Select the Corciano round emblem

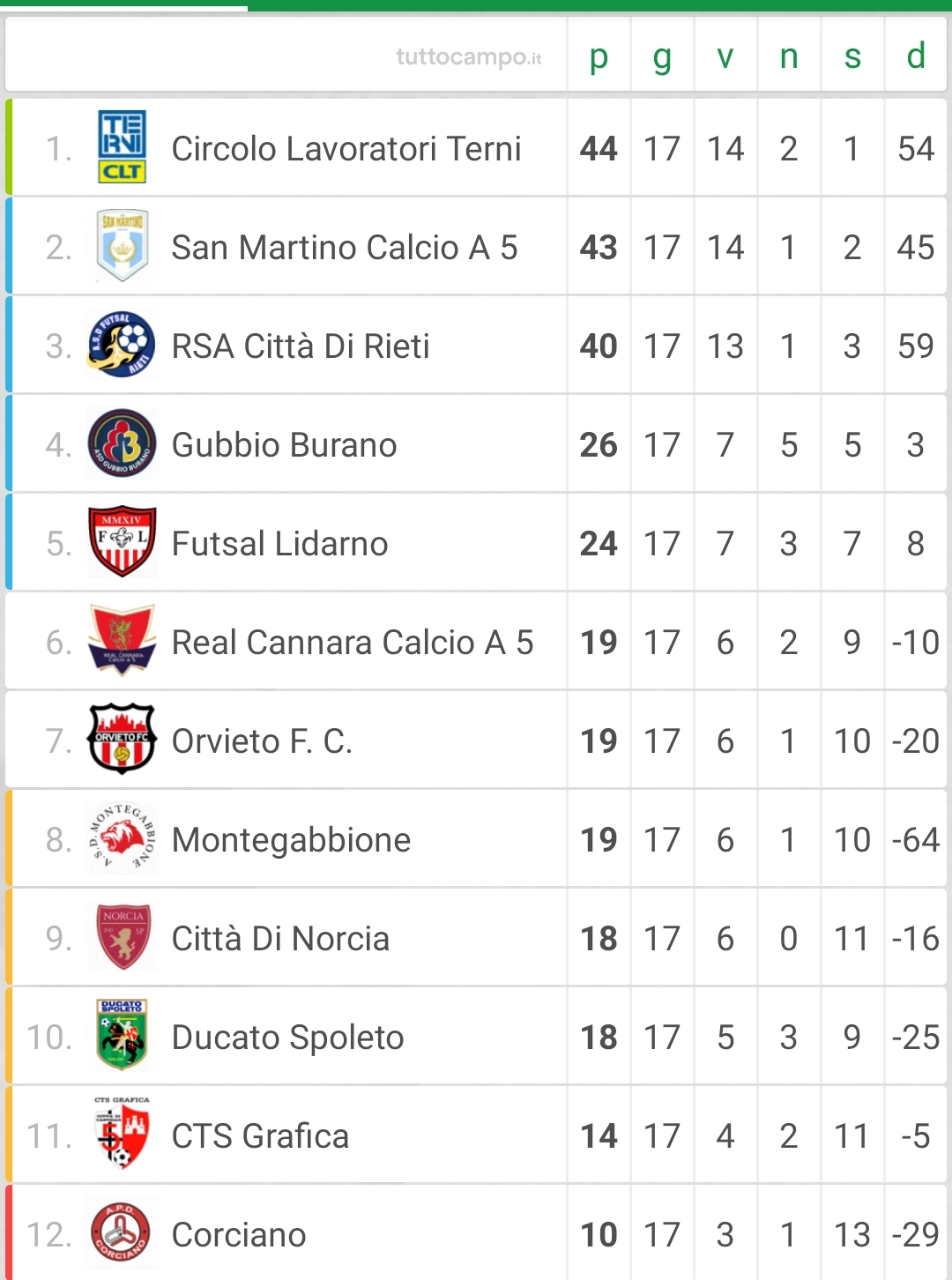[122, 1233]
